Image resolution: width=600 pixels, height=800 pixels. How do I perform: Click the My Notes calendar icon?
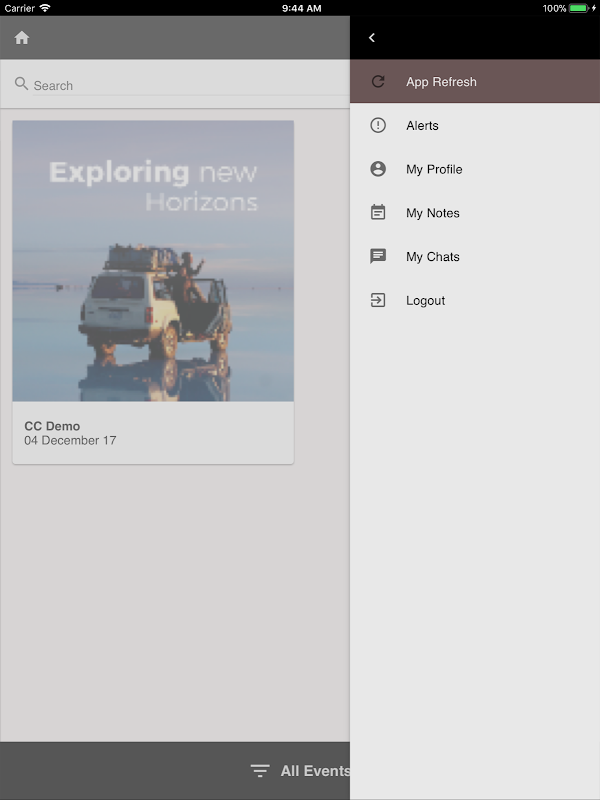[378, 212]
